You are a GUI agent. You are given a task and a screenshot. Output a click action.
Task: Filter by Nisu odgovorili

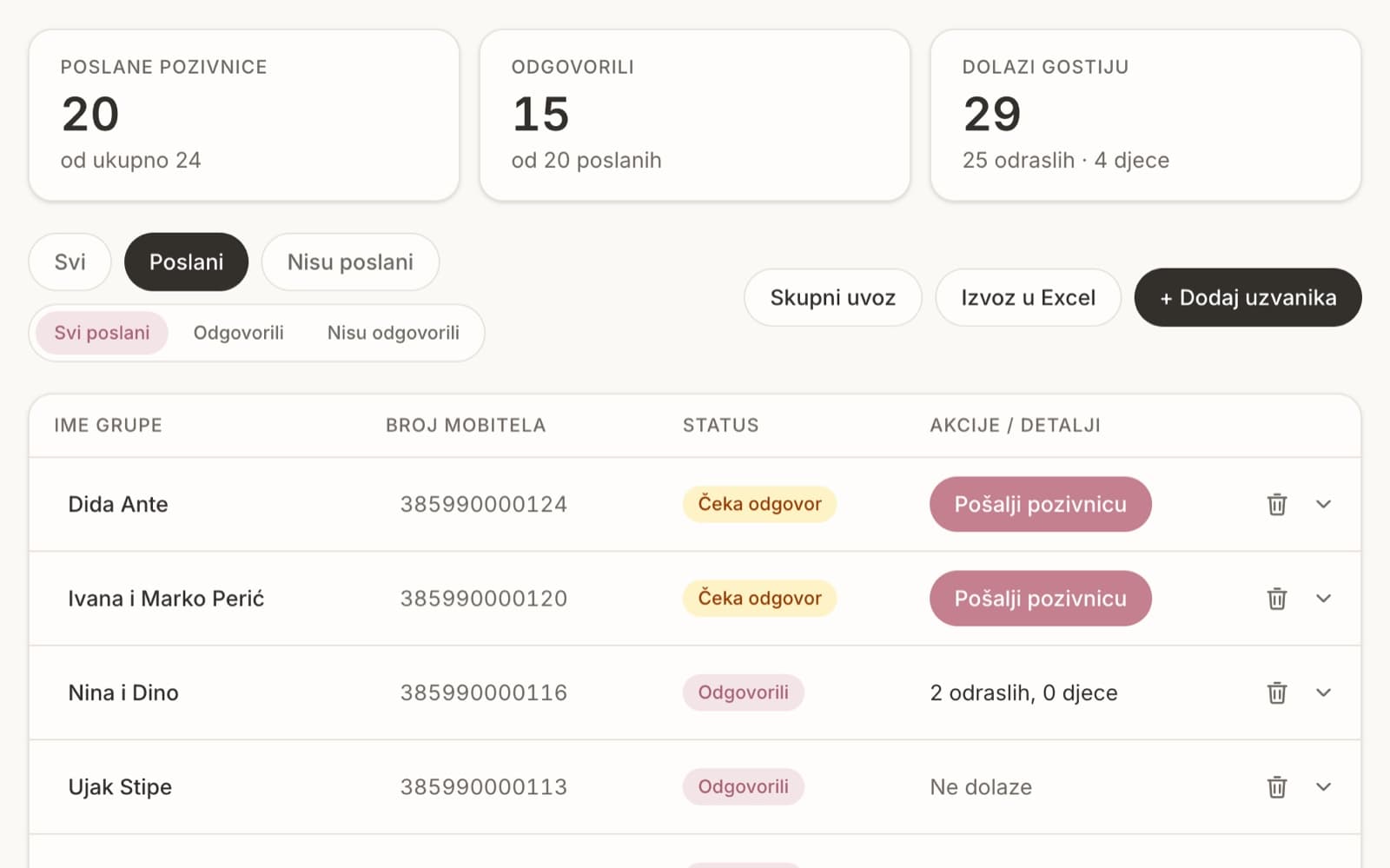394,333
